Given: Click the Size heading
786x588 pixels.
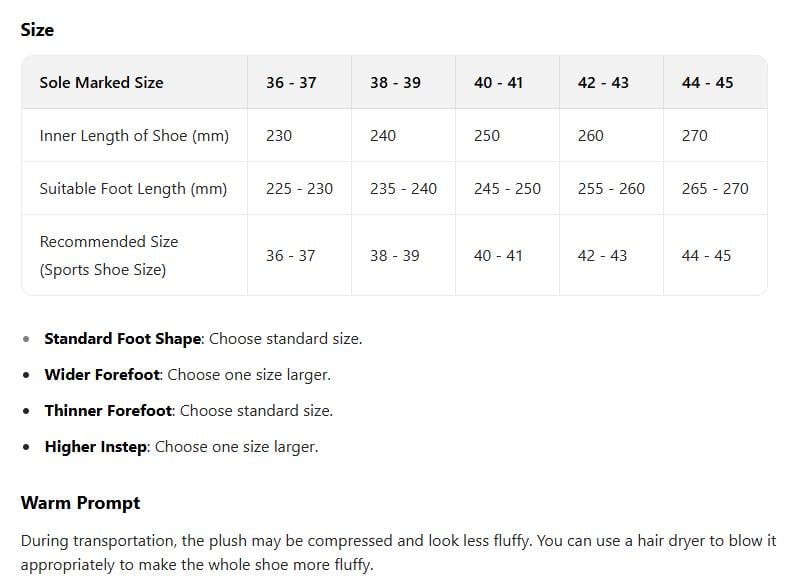Looking at the screenshot, I should coord(37,30).
